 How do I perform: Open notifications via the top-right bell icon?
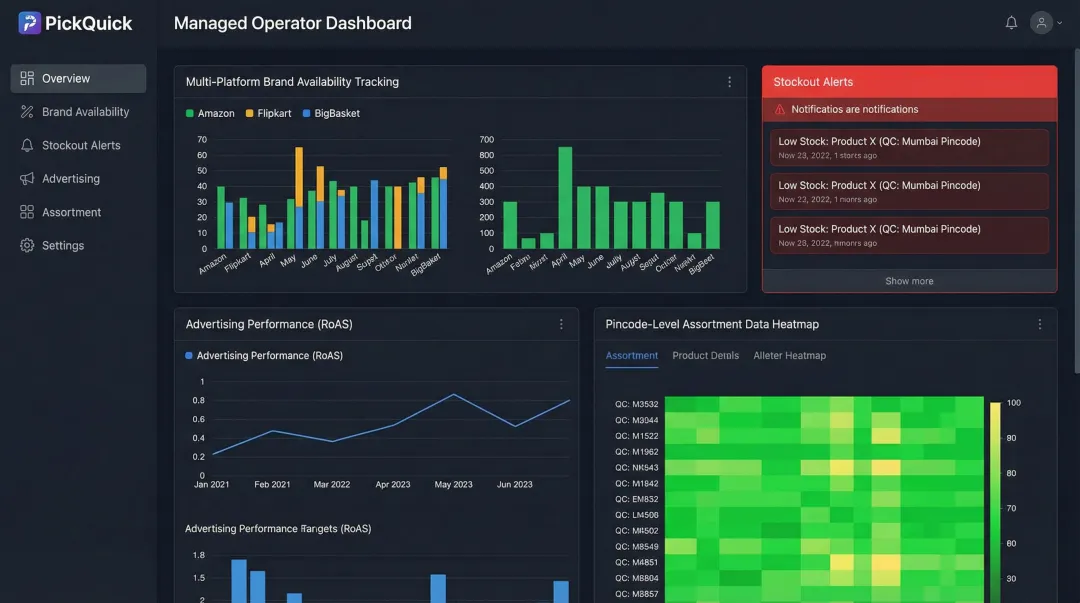tap(1011, 21)
